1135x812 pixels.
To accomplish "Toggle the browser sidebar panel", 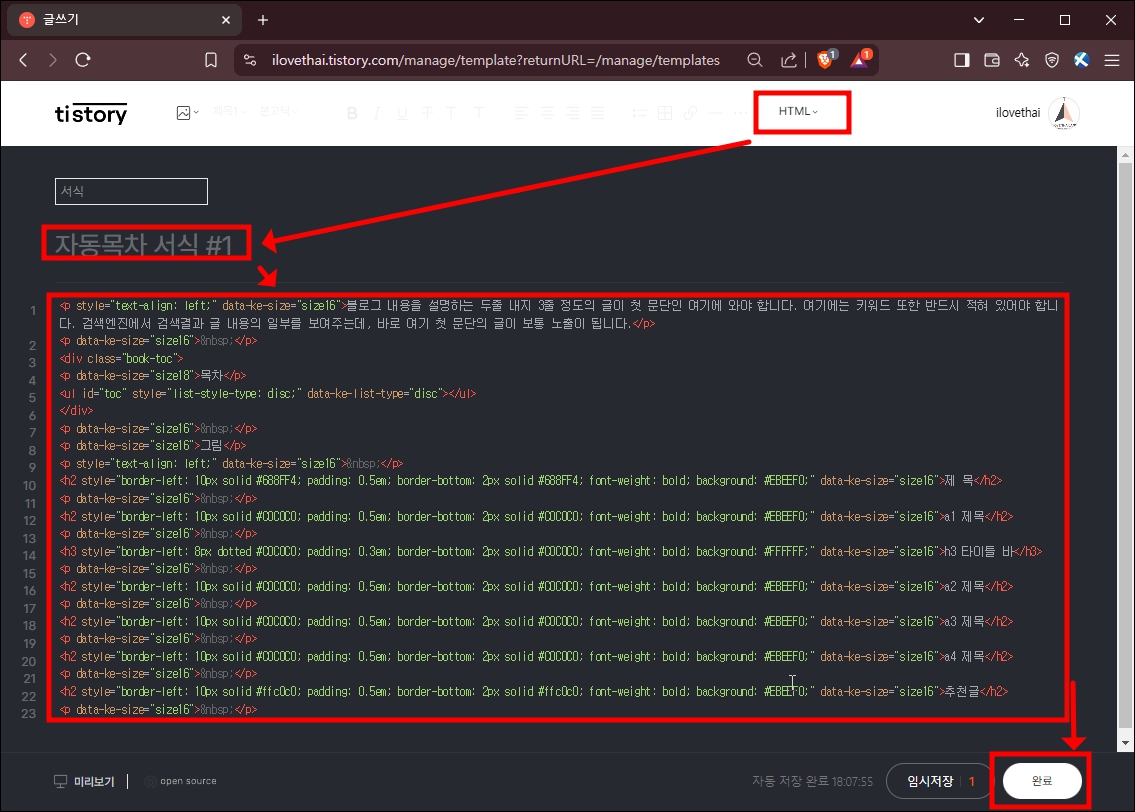I will (x=961, y=60).
